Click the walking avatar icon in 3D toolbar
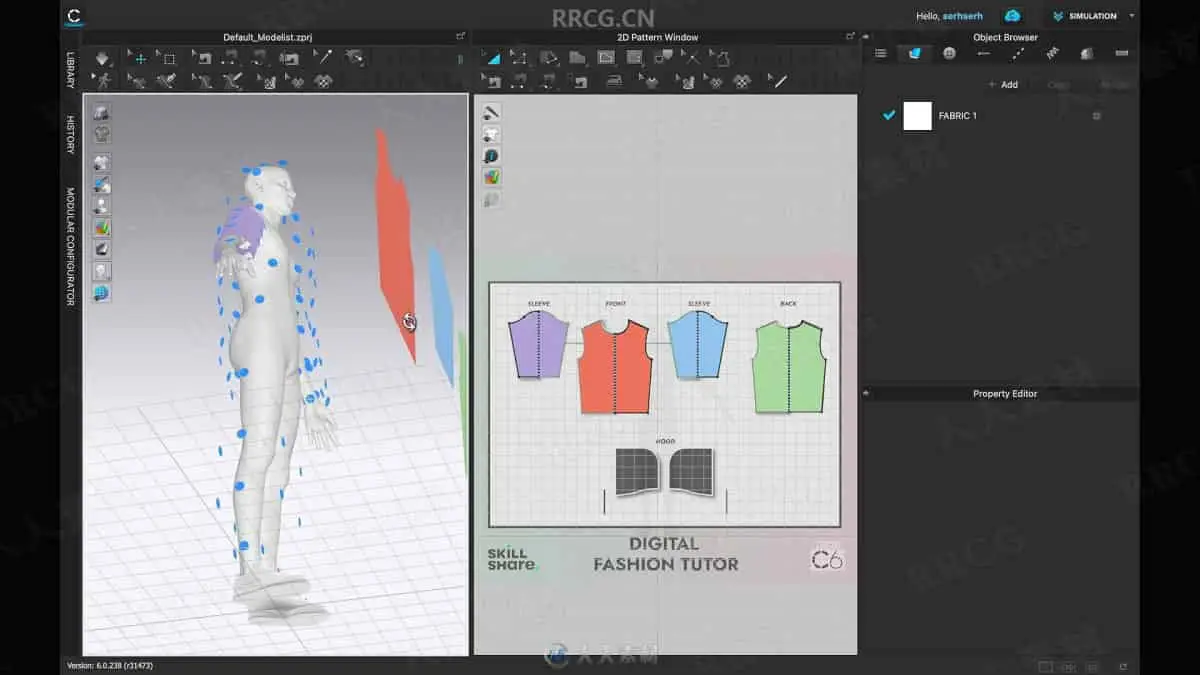This screenshot has height=675, width=1200. pyautogui.click(x=102, y=81)
